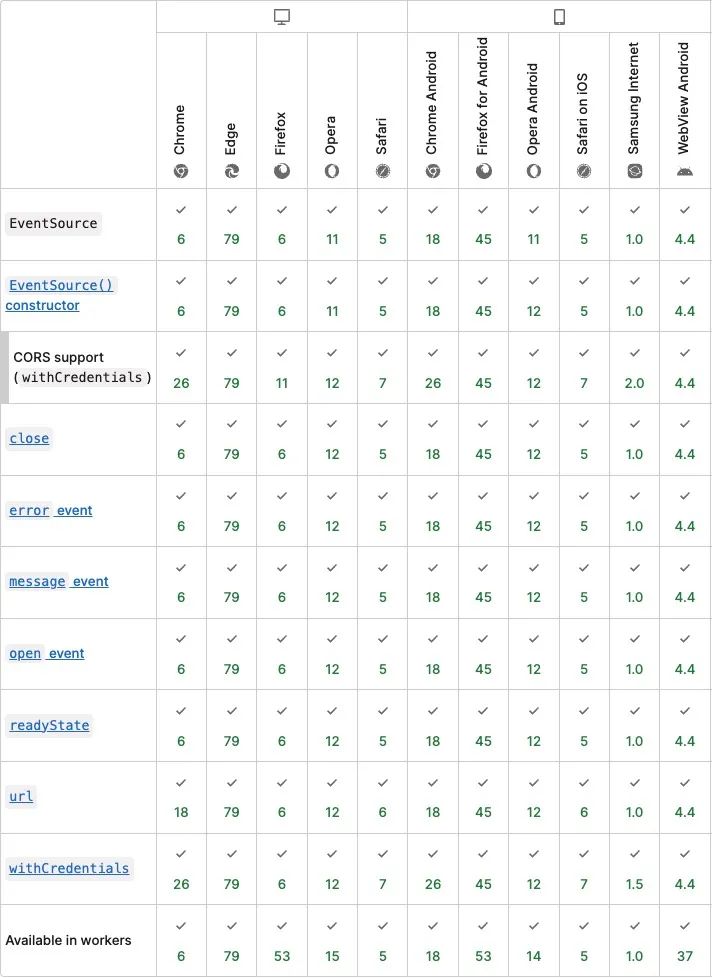Click the Opera Android logo icon
This screenshot has width=712, height=978.
pos(534,171)
